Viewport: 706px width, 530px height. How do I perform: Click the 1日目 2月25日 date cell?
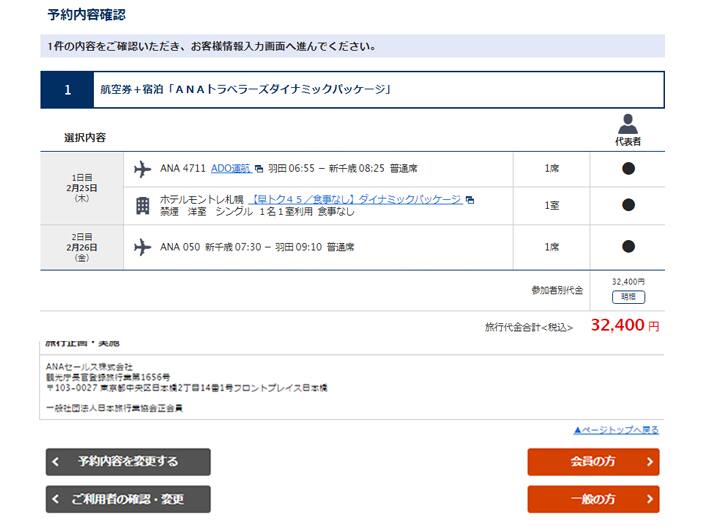tap(82, 188)
